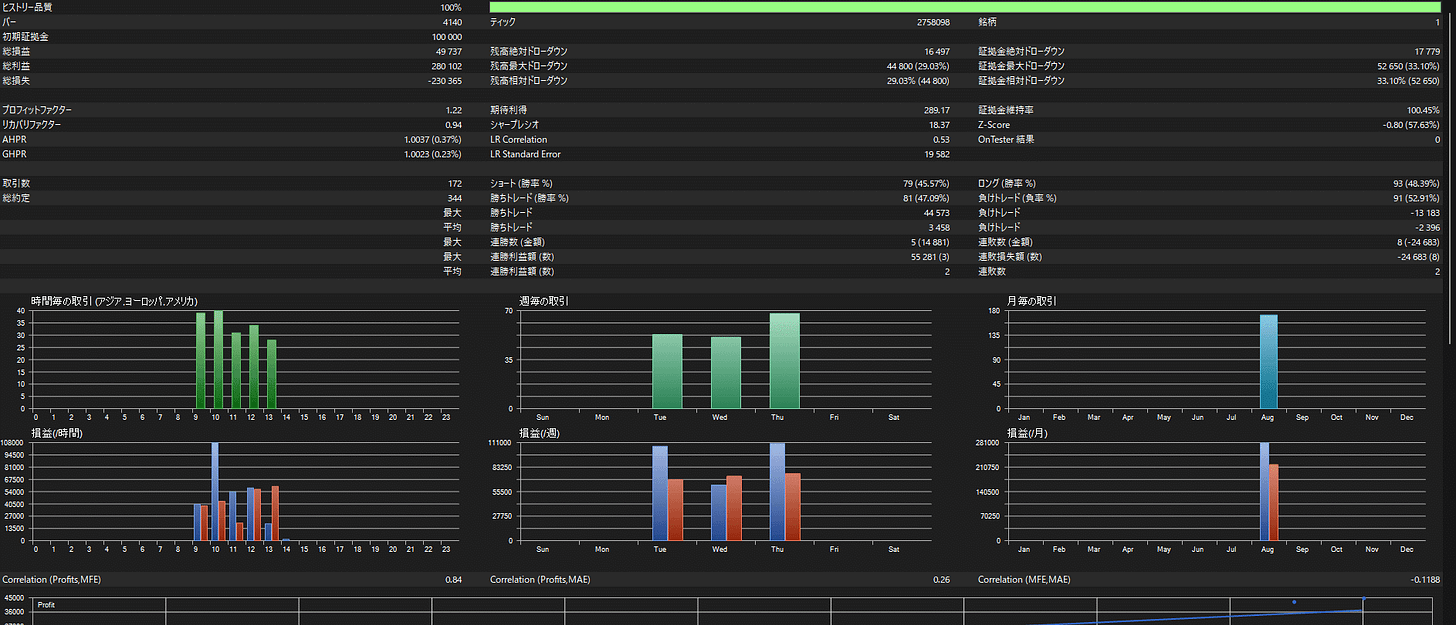Click the consecutive losses value 8 (-24 683)
The height and width of the screenshot is (625, 1456).
pyautogui.click(x=1417, y=242)
